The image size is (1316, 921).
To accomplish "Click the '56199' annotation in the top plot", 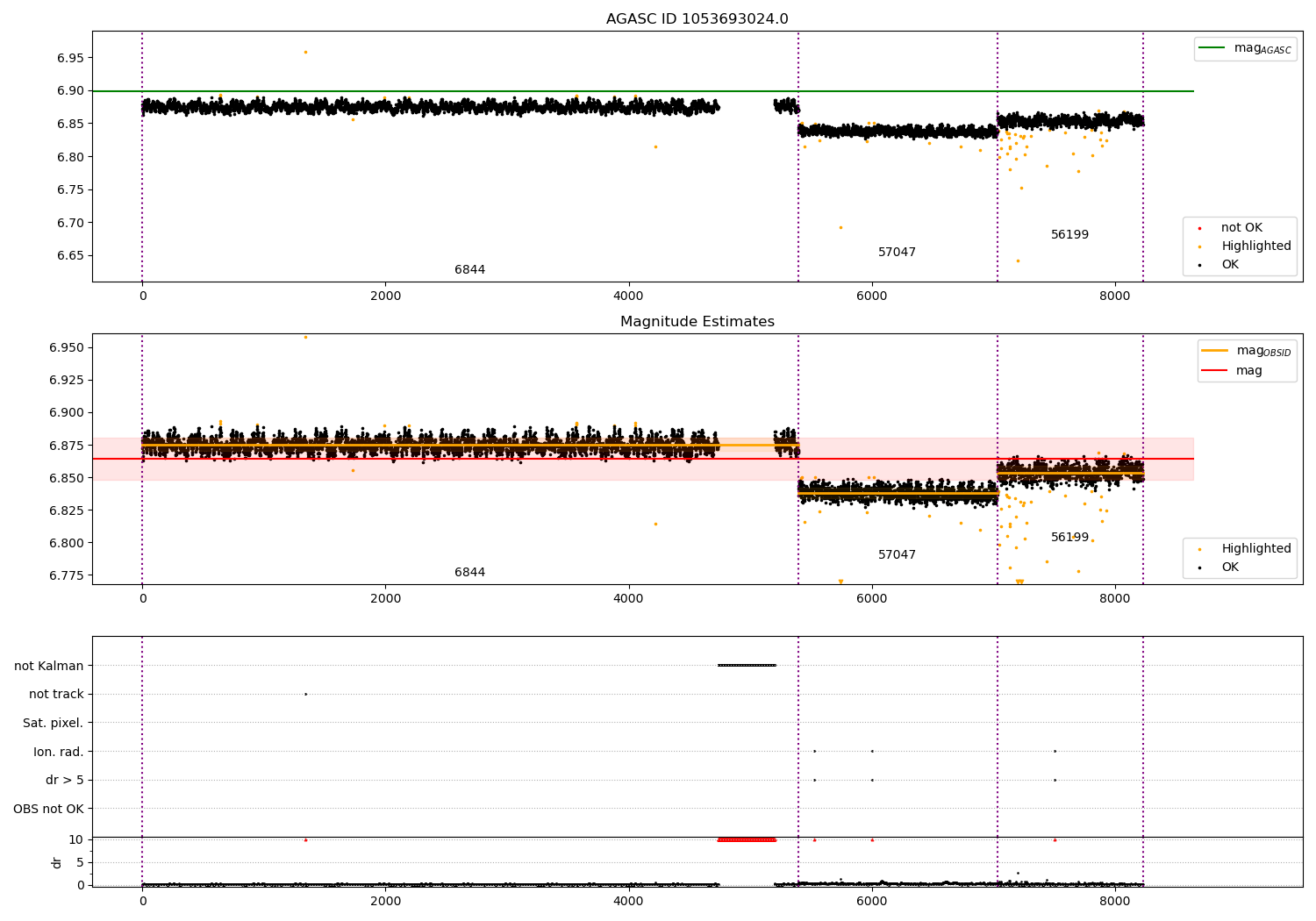I will [1069, 235].
